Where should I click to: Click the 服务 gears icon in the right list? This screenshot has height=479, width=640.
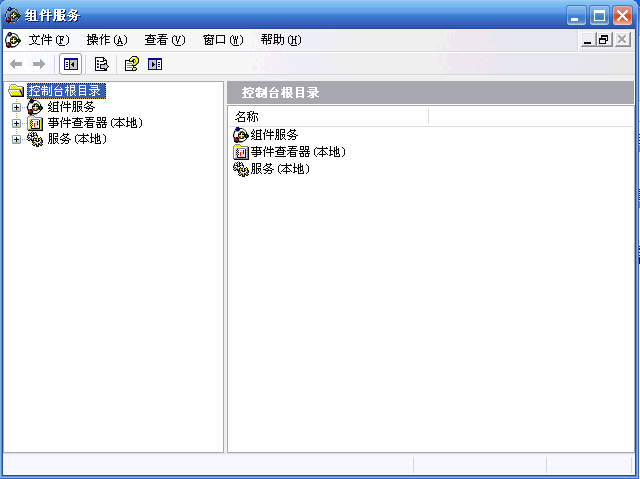(241, 169)
